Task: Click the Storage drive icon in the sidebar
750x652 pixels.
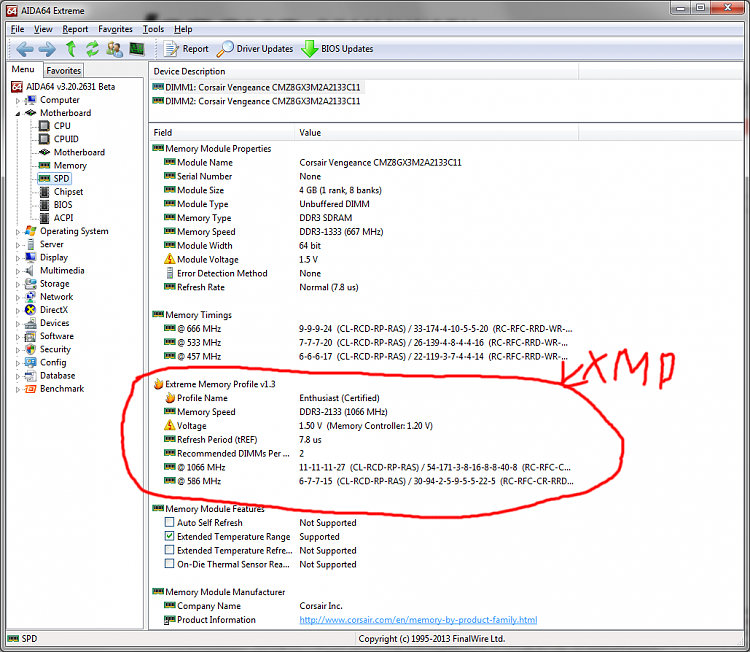Action: (31, 284)
